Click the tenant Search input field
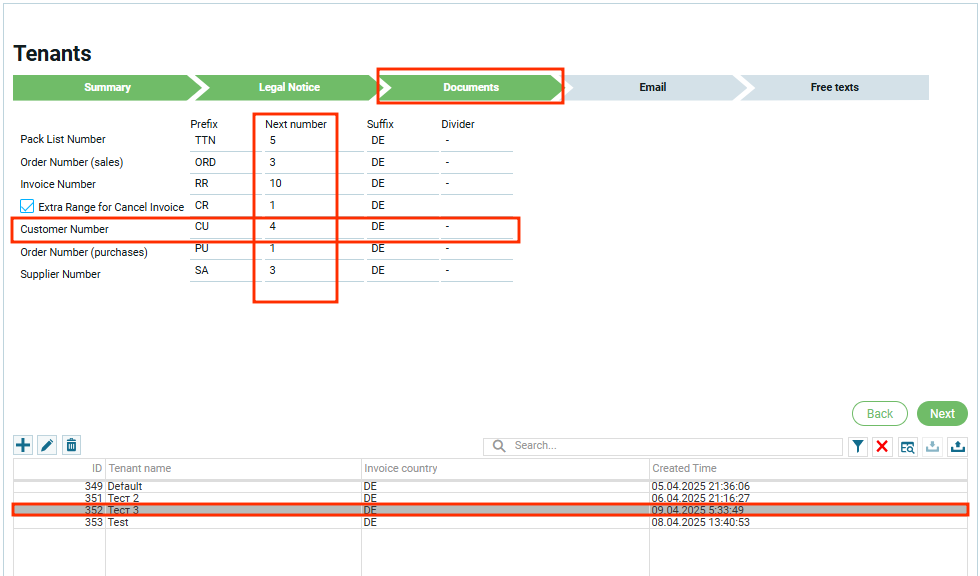The width and height of the screenshot is (980, 576). pyautogui.click(x=675, y=446)
